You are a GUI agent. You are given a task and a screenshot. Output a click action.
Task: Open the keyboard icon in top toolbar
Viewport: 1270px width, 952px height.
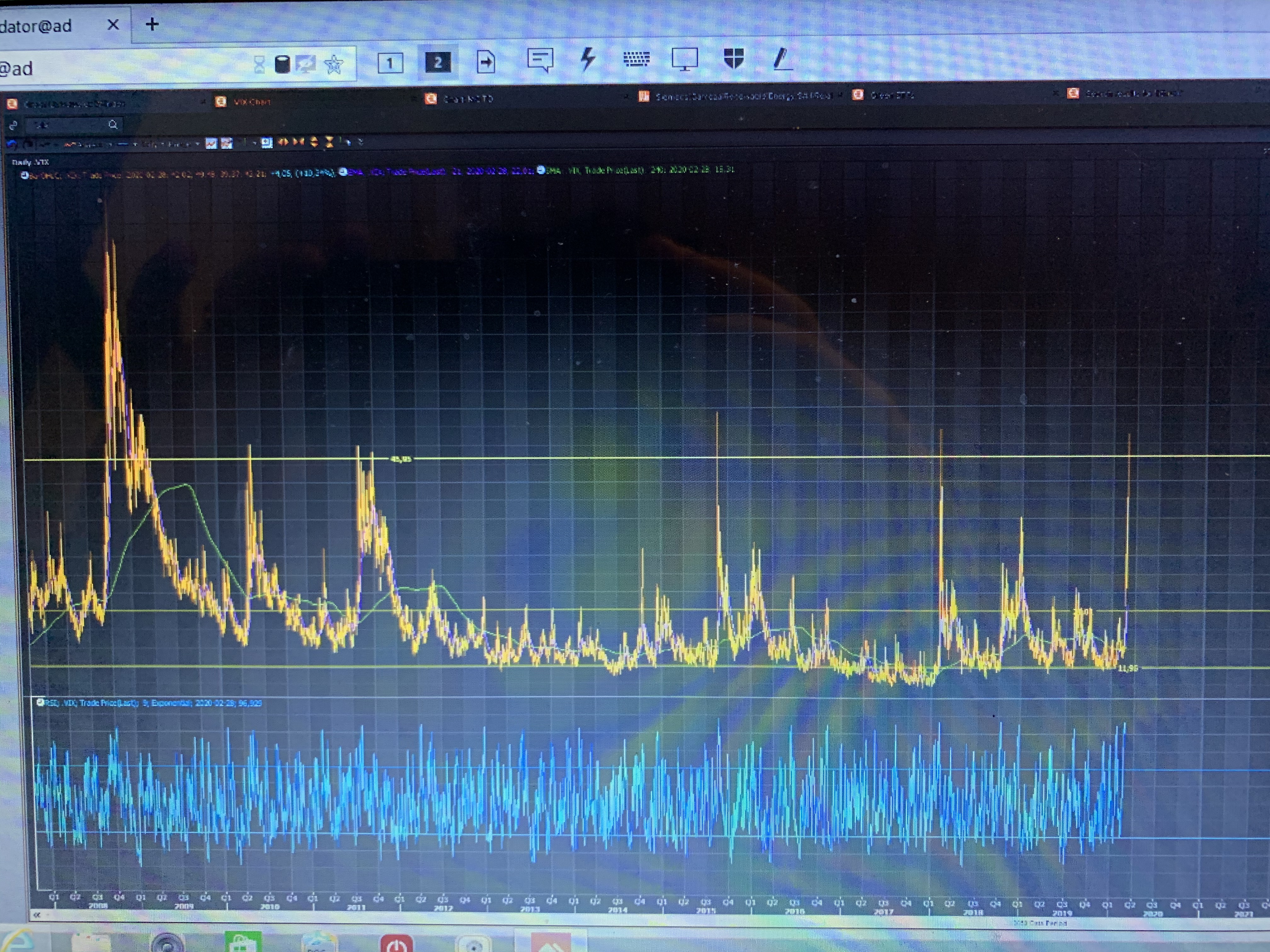[636, 59]
